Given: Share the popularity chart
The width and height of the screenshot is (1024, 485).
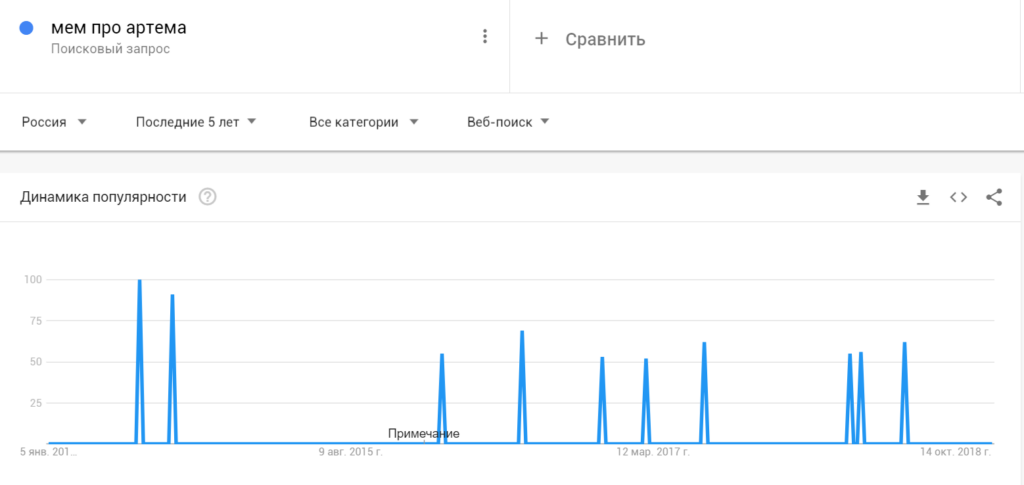Looking at the screenshot, I should click(x=994, y=197).
